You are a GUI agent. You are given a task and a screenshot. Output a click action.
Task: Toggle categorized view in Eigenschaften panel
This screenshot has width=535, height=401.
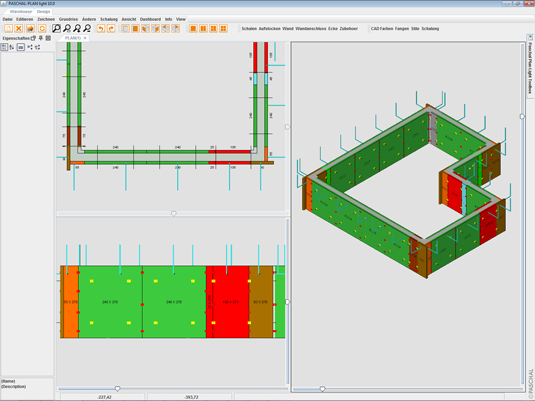[4, 47]
